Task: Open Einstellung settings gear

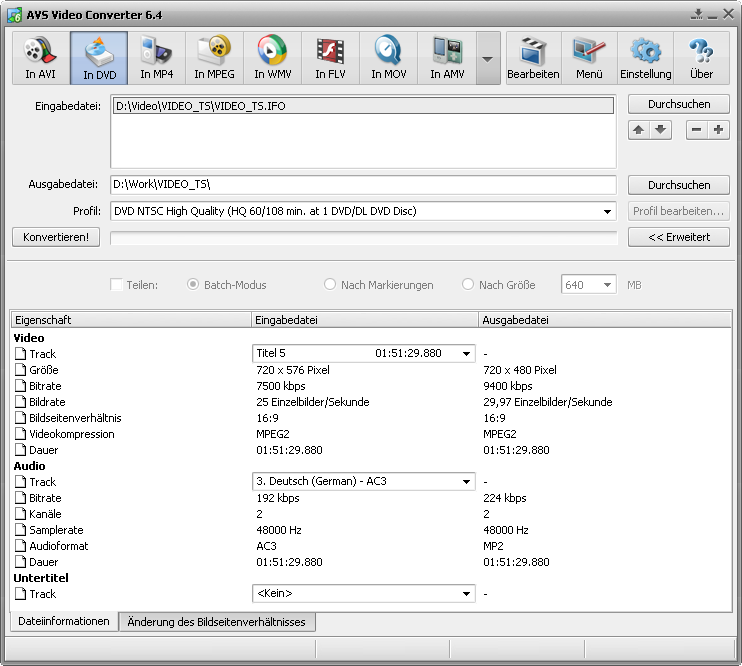Action: (645, 58)
